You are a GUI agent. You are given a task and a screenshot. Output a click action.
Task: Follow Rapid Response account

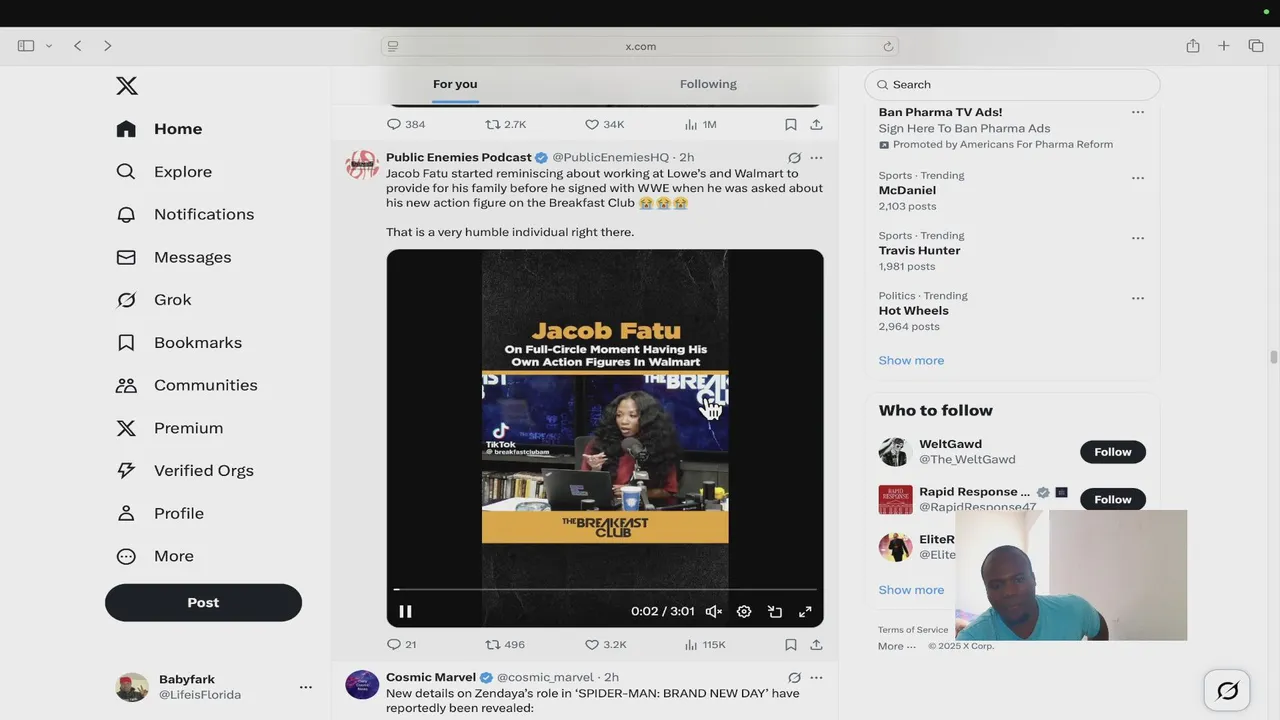coord(1112,499)
